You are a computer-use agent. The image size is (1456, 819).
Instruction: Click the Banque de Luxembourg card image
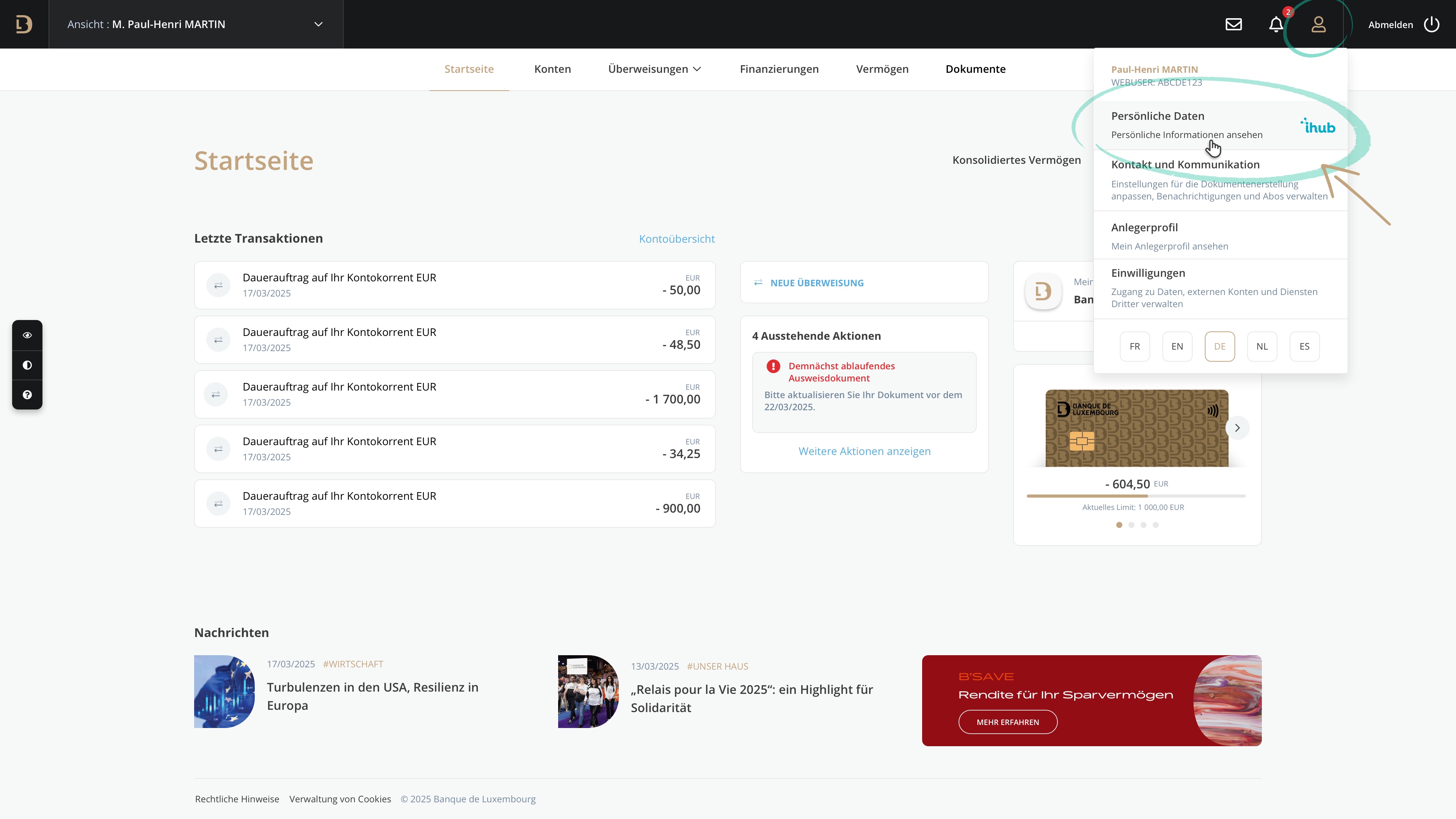(x=1137, y=428)
